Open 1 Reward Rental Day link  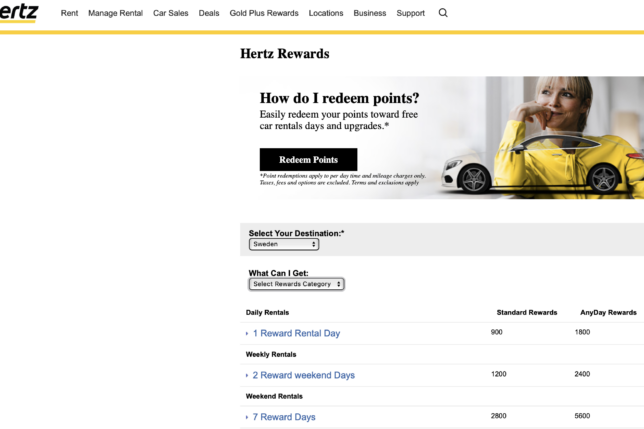pyautogui.click(x=297, y=333)
